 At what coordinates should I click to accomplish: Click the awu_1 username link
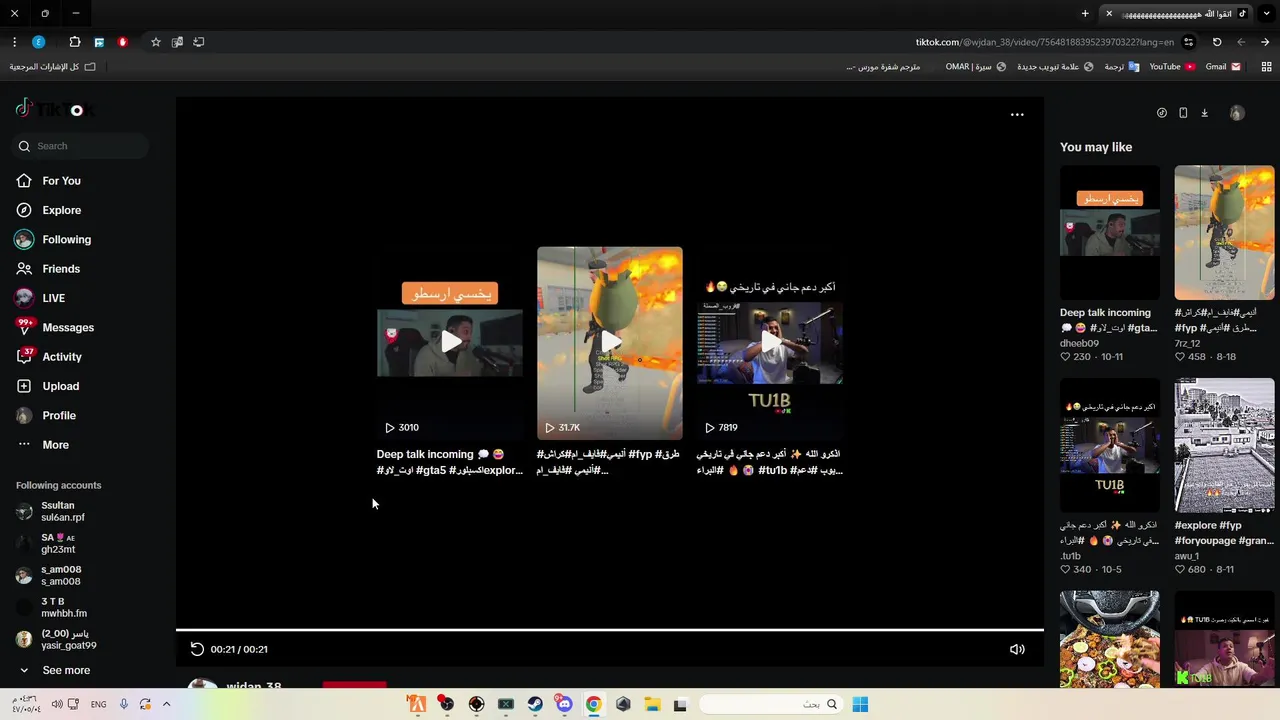(1187, 556)
